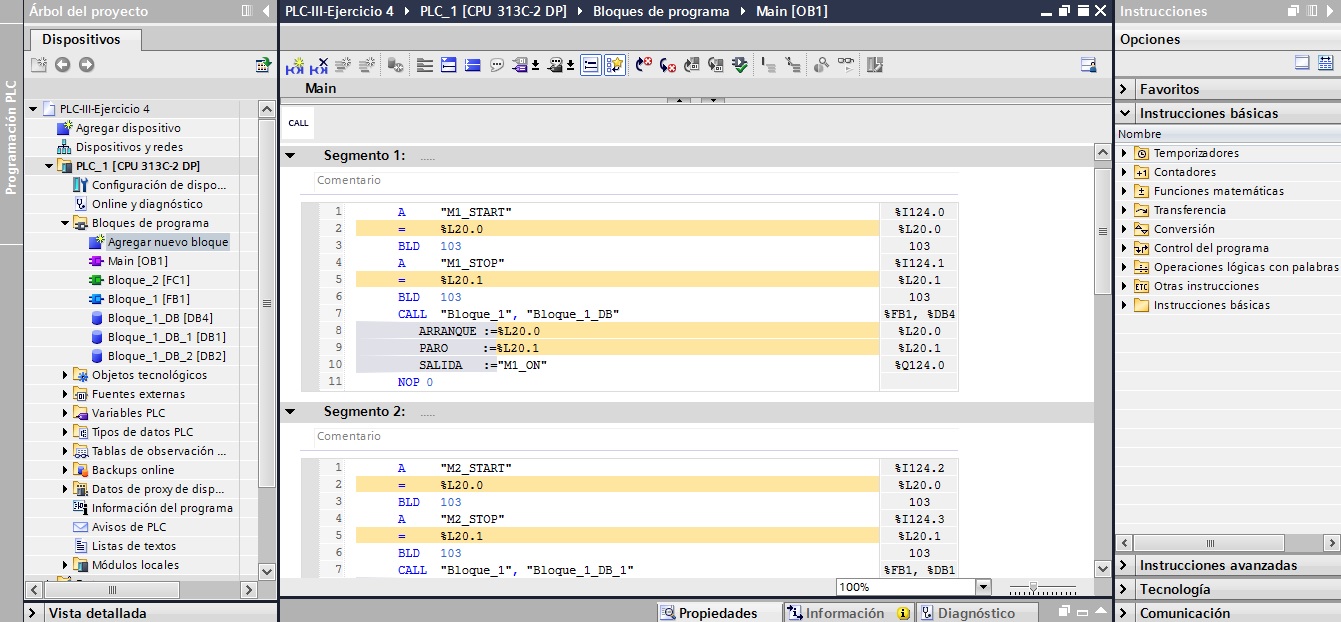Expand the Variables PLC folder
This screenshot has width=1341, height=622.
pos(65,413)
